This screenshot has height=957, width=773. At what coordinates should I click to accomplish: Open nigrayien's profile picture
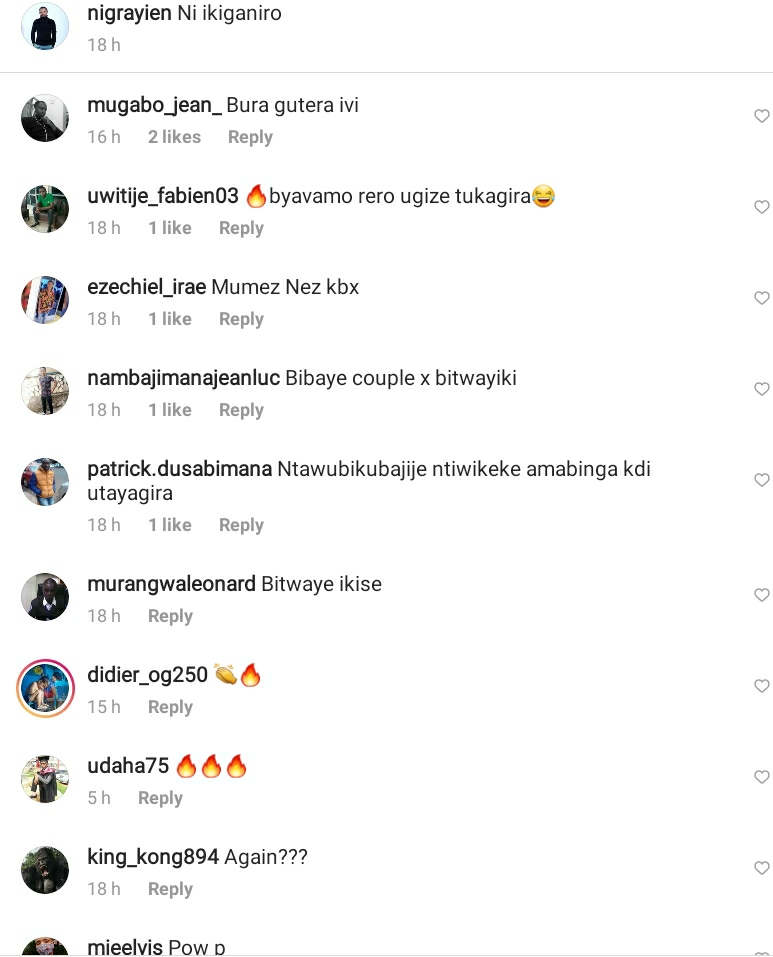[x=45, y=26]
